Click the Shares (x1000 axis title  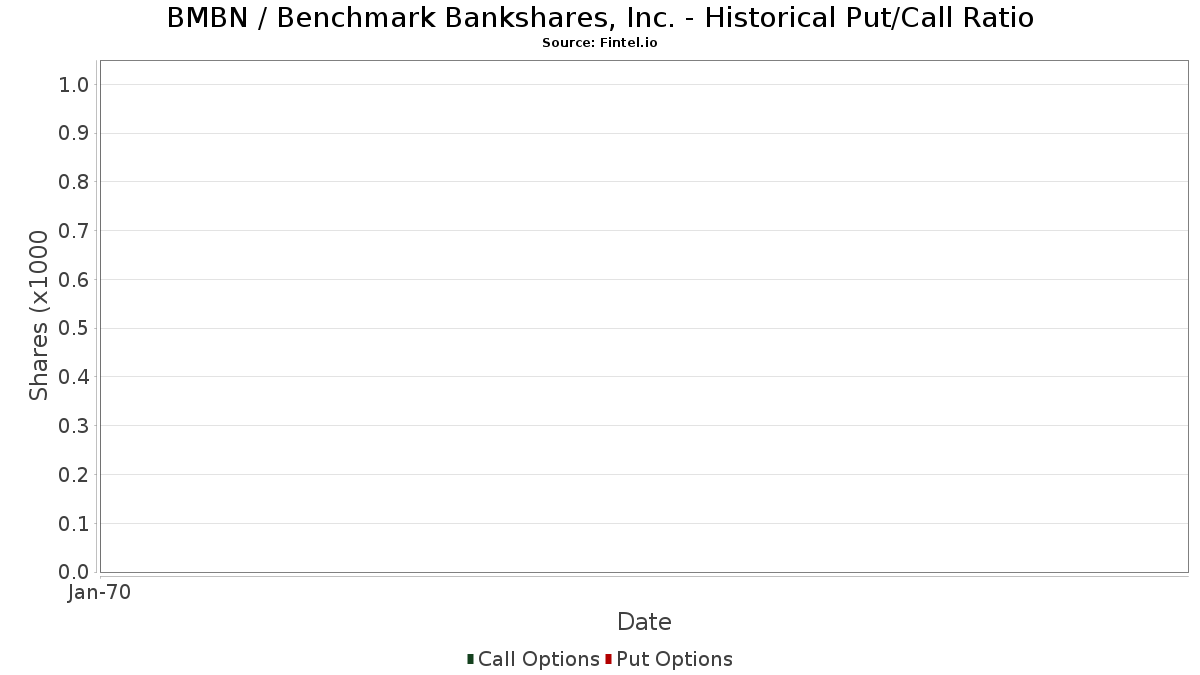[x=39, y=316]
